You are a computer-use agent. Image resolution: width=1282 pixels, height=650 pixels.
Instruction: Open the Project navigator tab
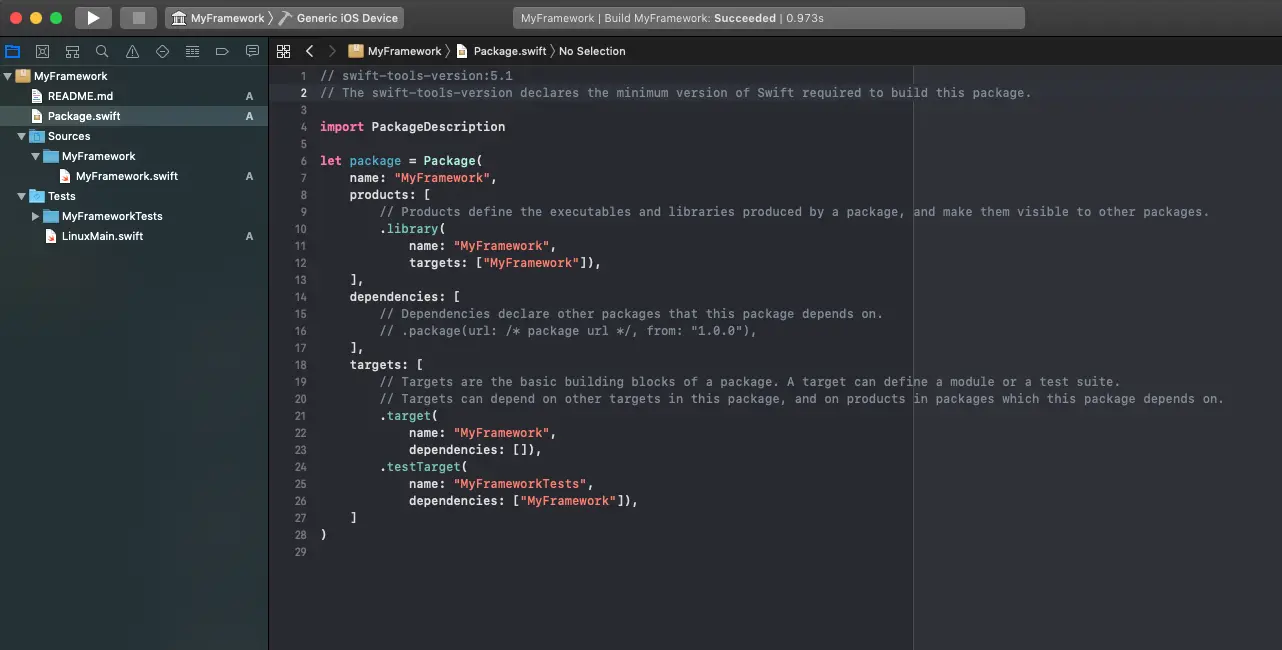coord(13,51)
